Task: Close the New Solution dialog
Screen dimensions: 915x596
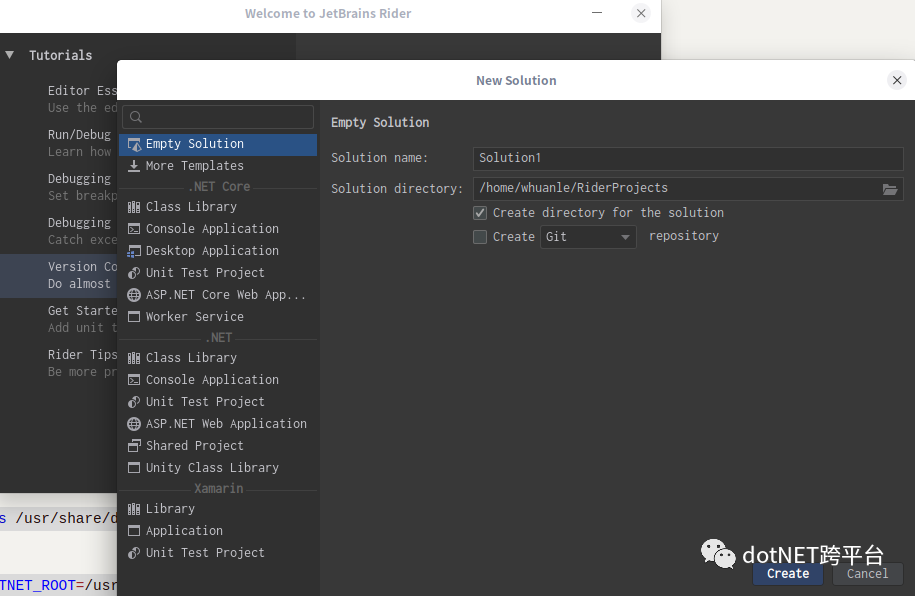Action: pos(897,80)
